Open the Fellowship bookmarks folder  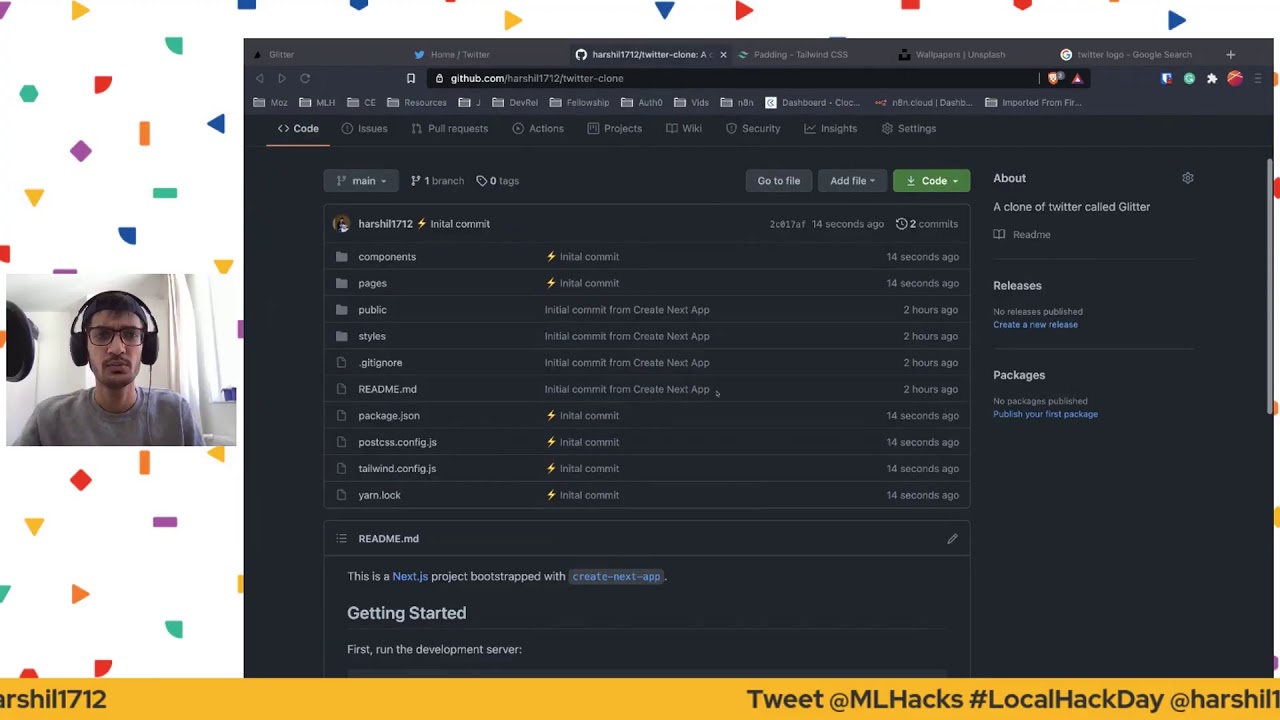(578, 102)
